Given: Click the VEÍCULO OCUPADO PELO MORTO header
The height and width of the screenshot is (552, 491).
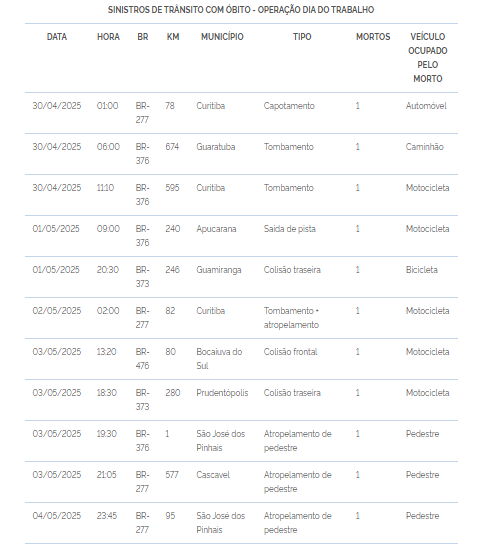Looking at the screenshot, I should 428,58.
